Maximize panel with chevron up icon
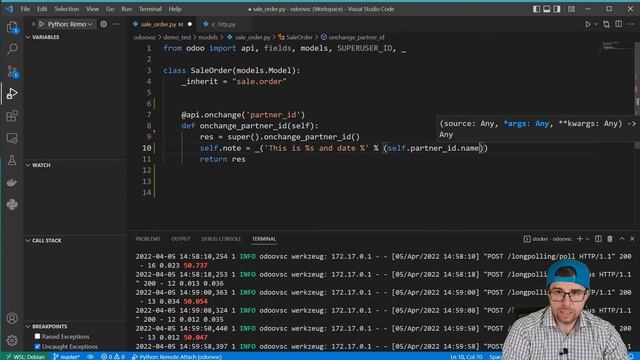The width and height of the screenshot is (640, 360). pyautogui.click(x=622, y=239)
